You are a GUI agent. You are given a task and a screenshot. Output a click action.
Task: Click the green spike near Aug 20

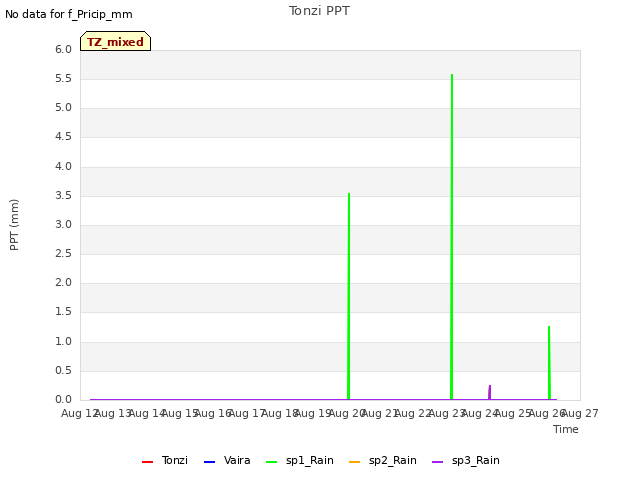tap(349, 296)
